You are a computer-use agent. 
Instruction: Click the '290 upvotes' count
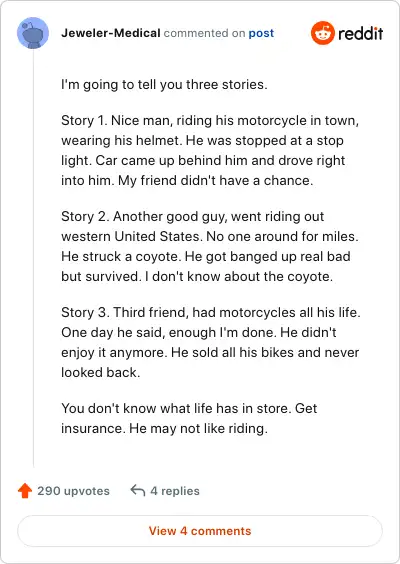click(73, 491)
